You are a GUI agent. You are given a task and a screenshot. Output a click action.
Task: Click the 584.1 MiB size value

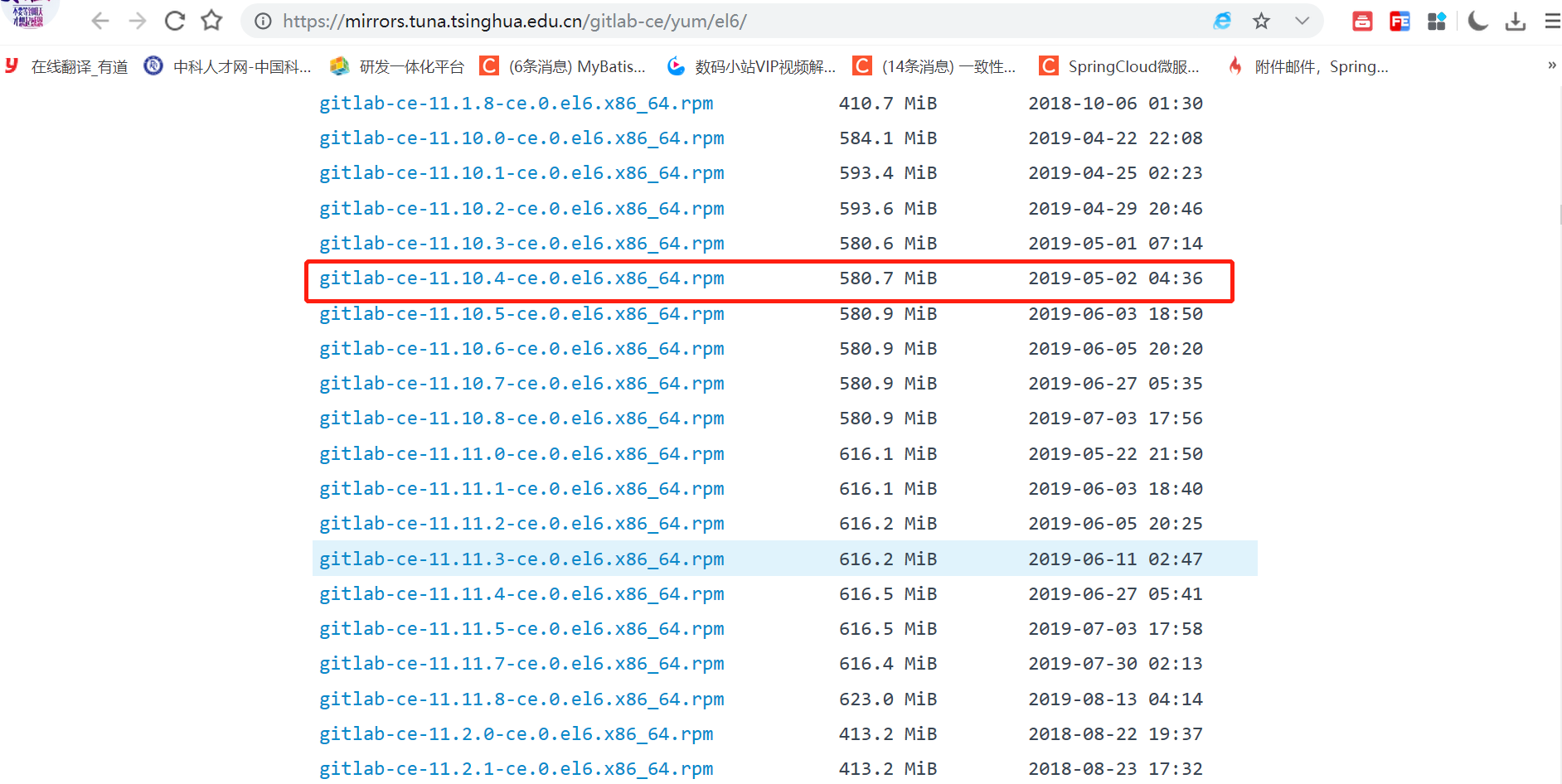tap(888, 138)
